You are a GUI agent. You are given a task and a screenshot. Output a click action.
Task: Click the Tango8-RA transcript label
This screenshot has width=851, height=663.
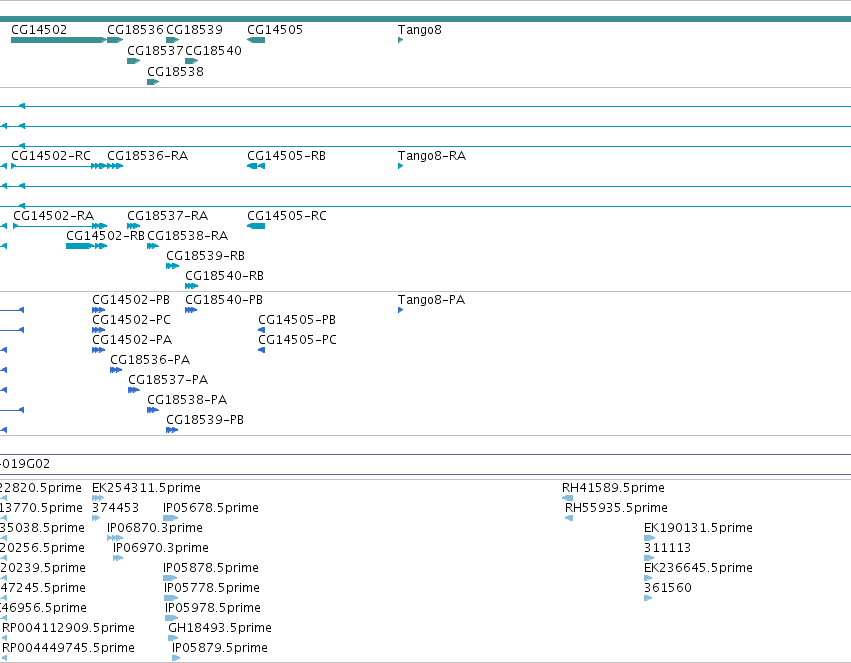coord(432,156)
